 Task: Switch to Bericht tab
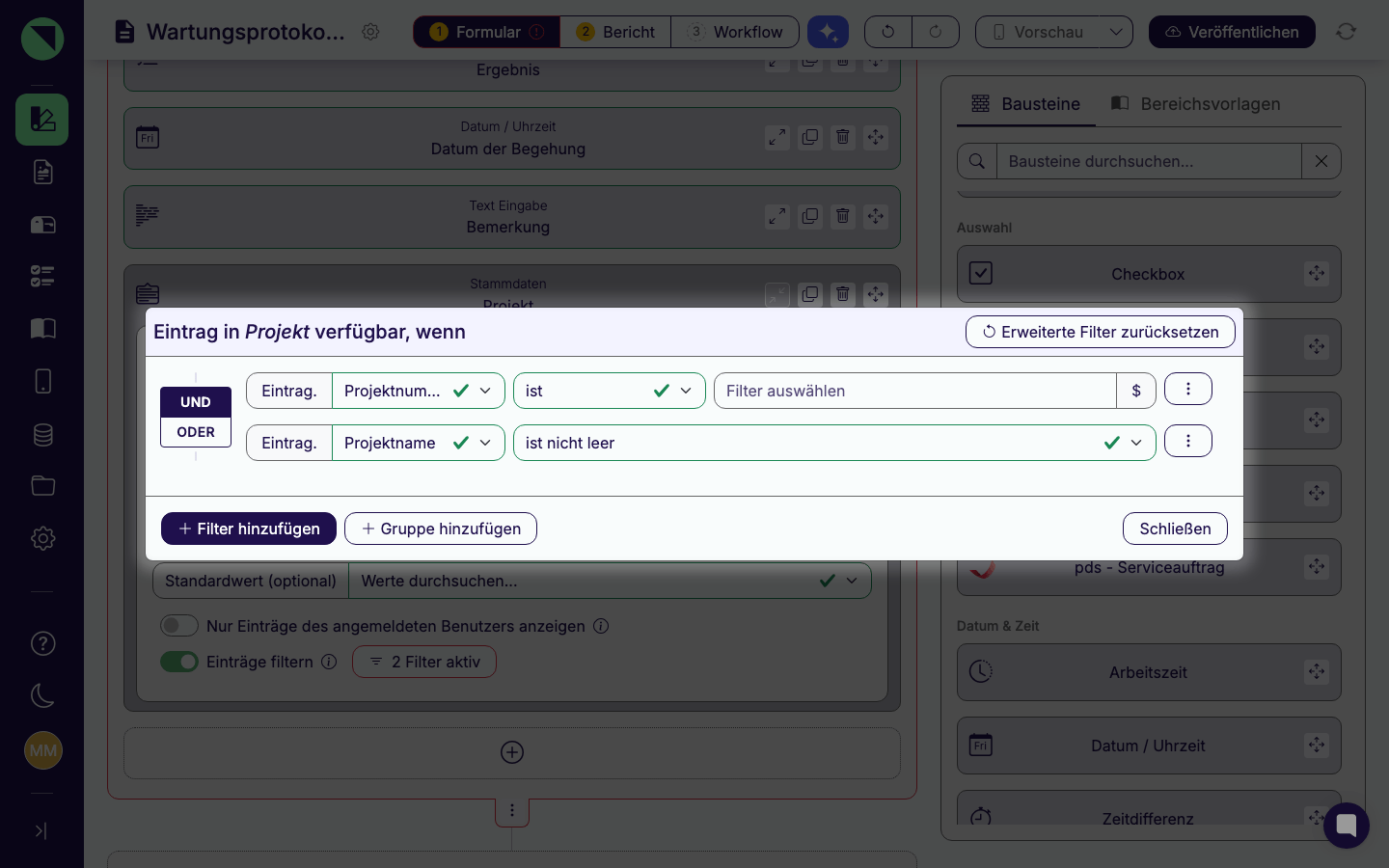click(615, 32)
